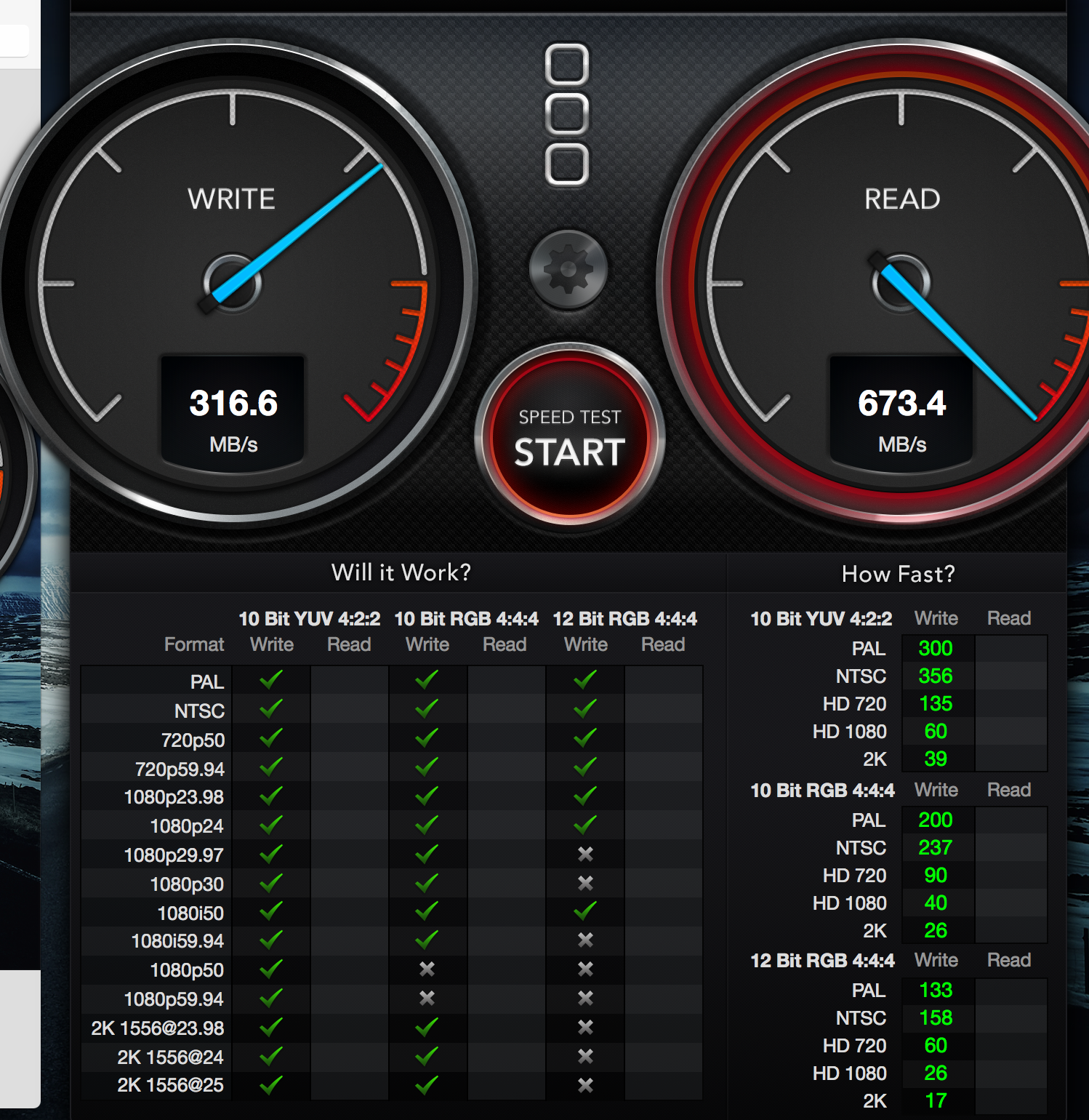Click the blue needle on the WRITE gauge

297,233
